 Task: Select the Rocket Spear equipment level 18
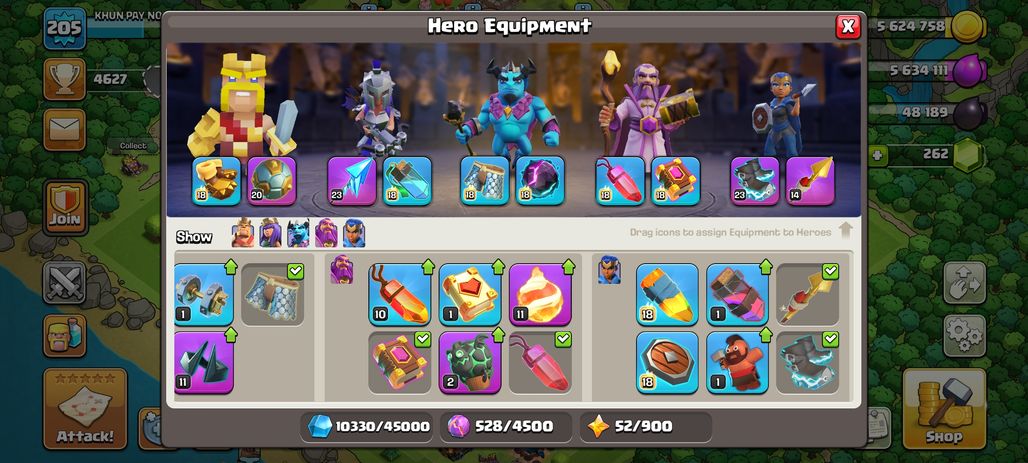pos(667,294)
